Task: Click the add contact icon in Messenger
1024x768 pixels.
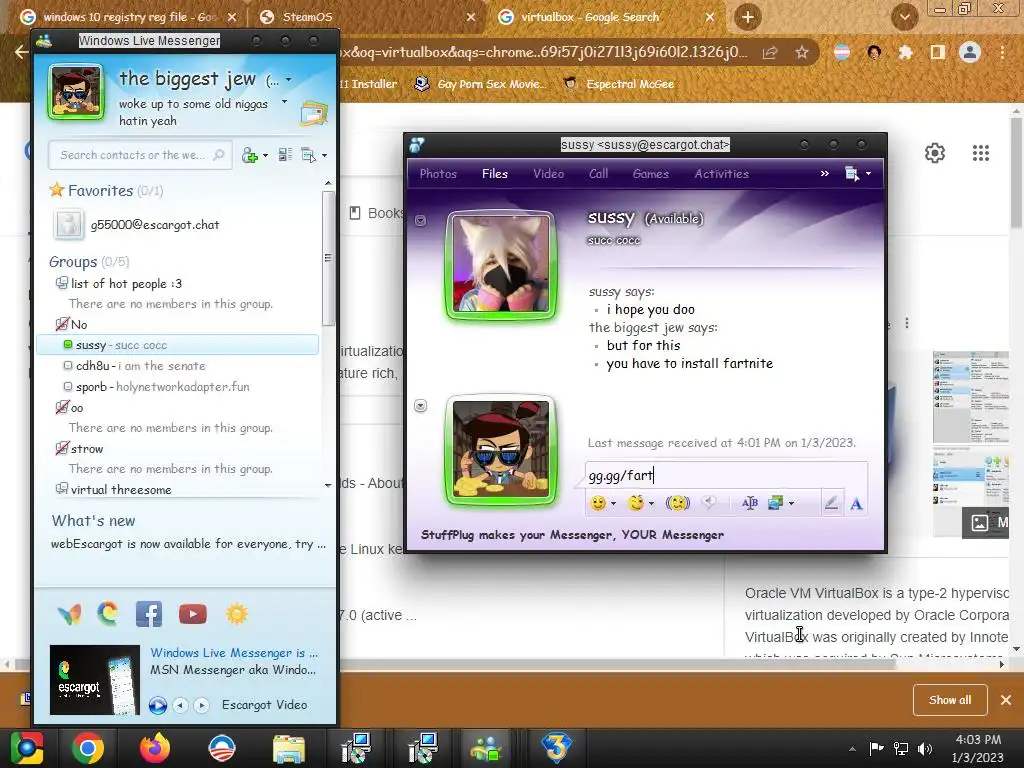Action: (x=250, y=155)
